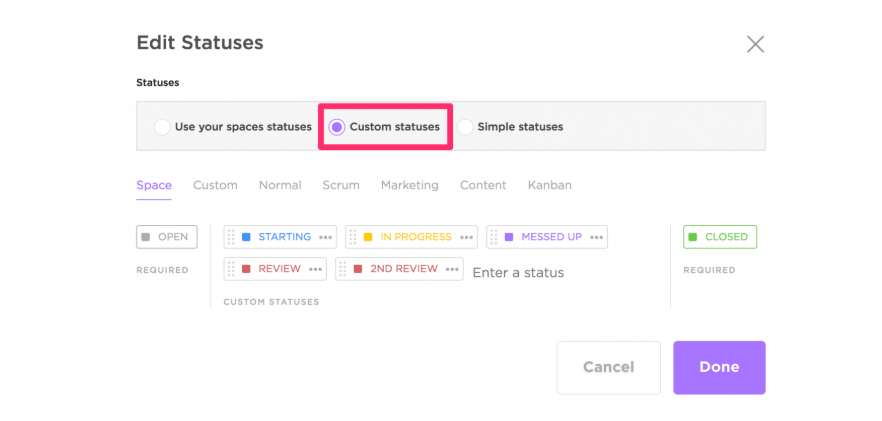Choose the Simple statuses radio option
The image size is (882, 421).
[x=465, y=127]
